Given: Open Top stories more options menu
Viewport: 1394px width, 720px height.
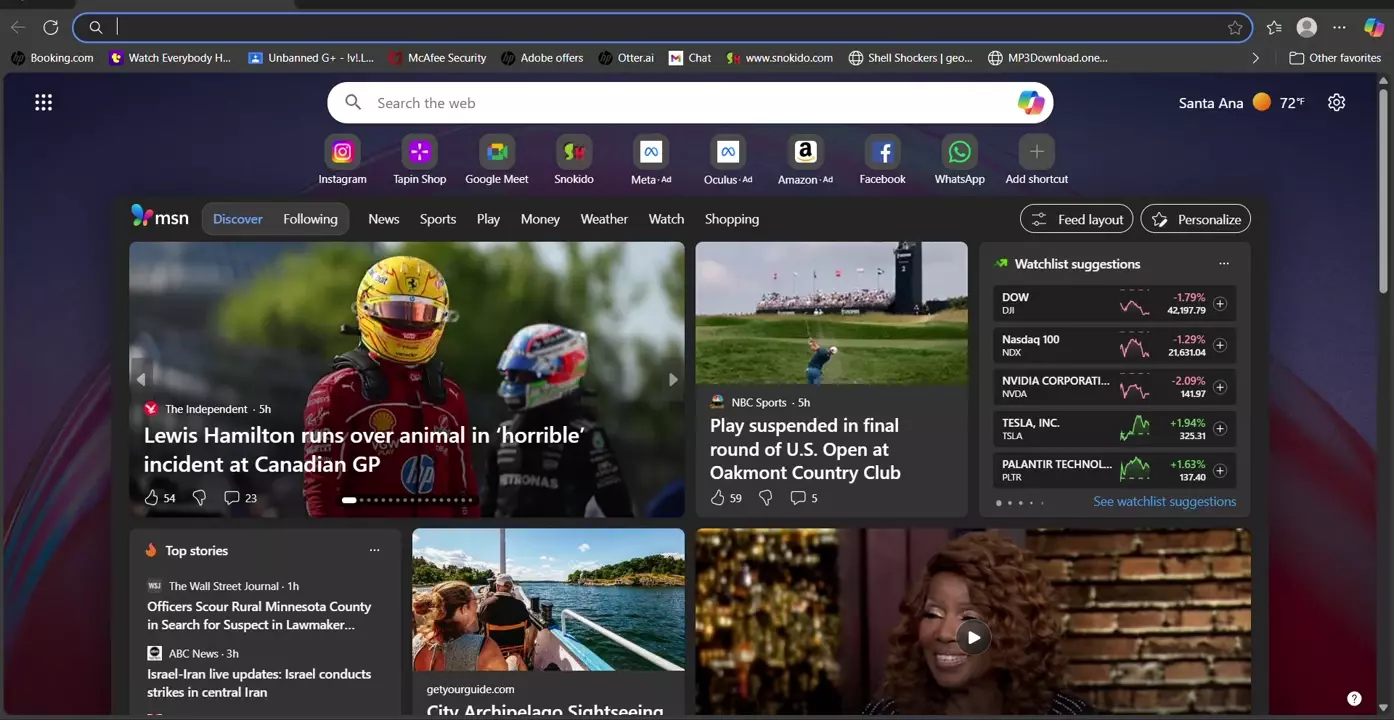Looking at the screenshot, I should 374,551.
